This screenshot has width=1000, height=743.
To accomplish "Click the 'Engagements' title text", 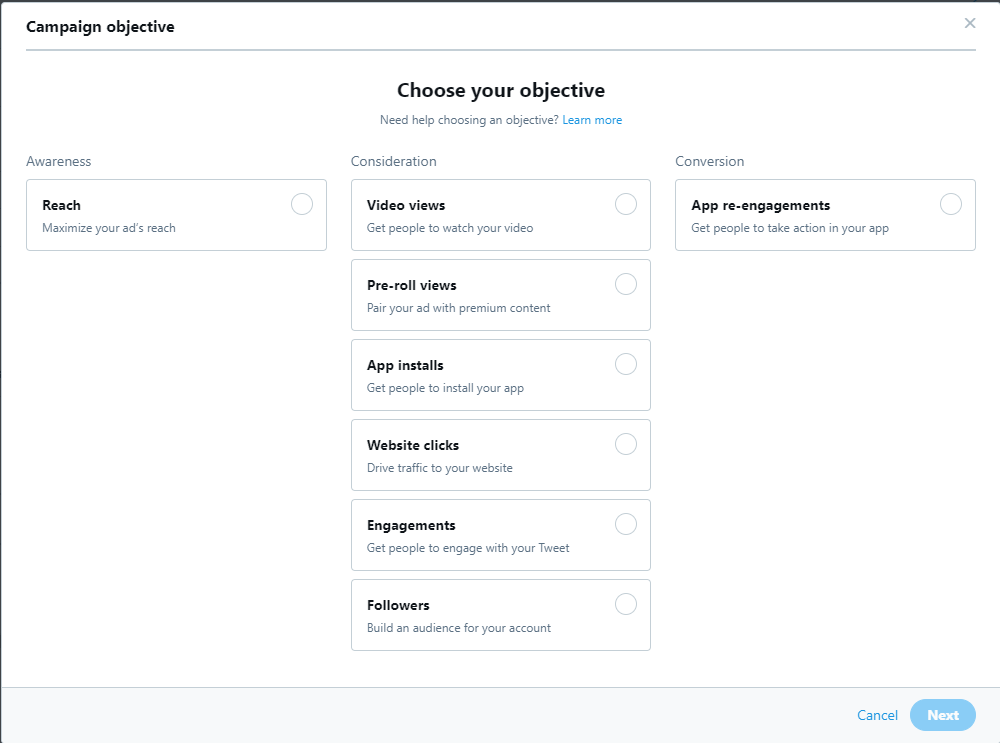I will pos(411,526).
